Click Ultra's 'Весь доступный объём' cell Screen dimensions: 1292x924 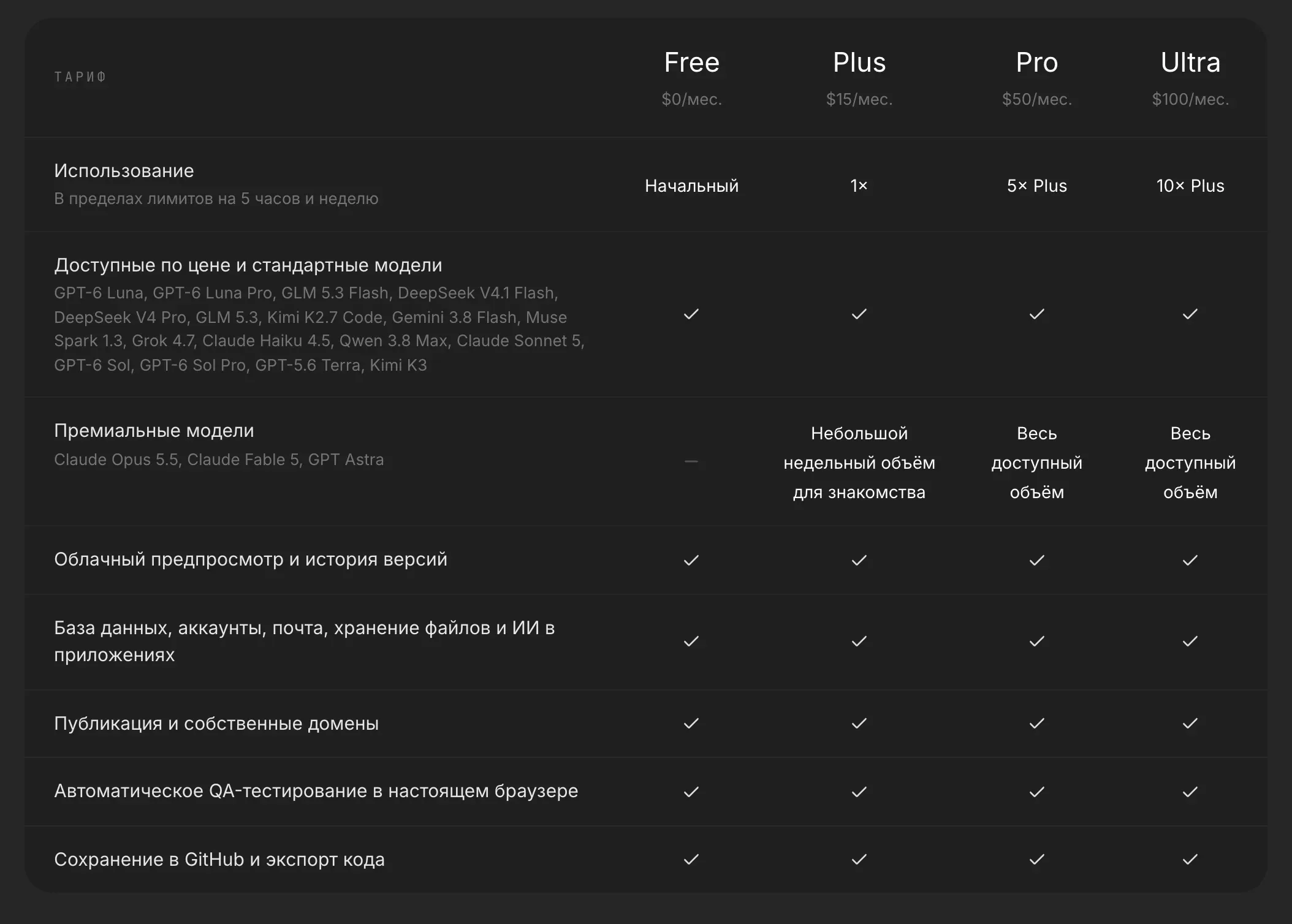[1190, 463]
